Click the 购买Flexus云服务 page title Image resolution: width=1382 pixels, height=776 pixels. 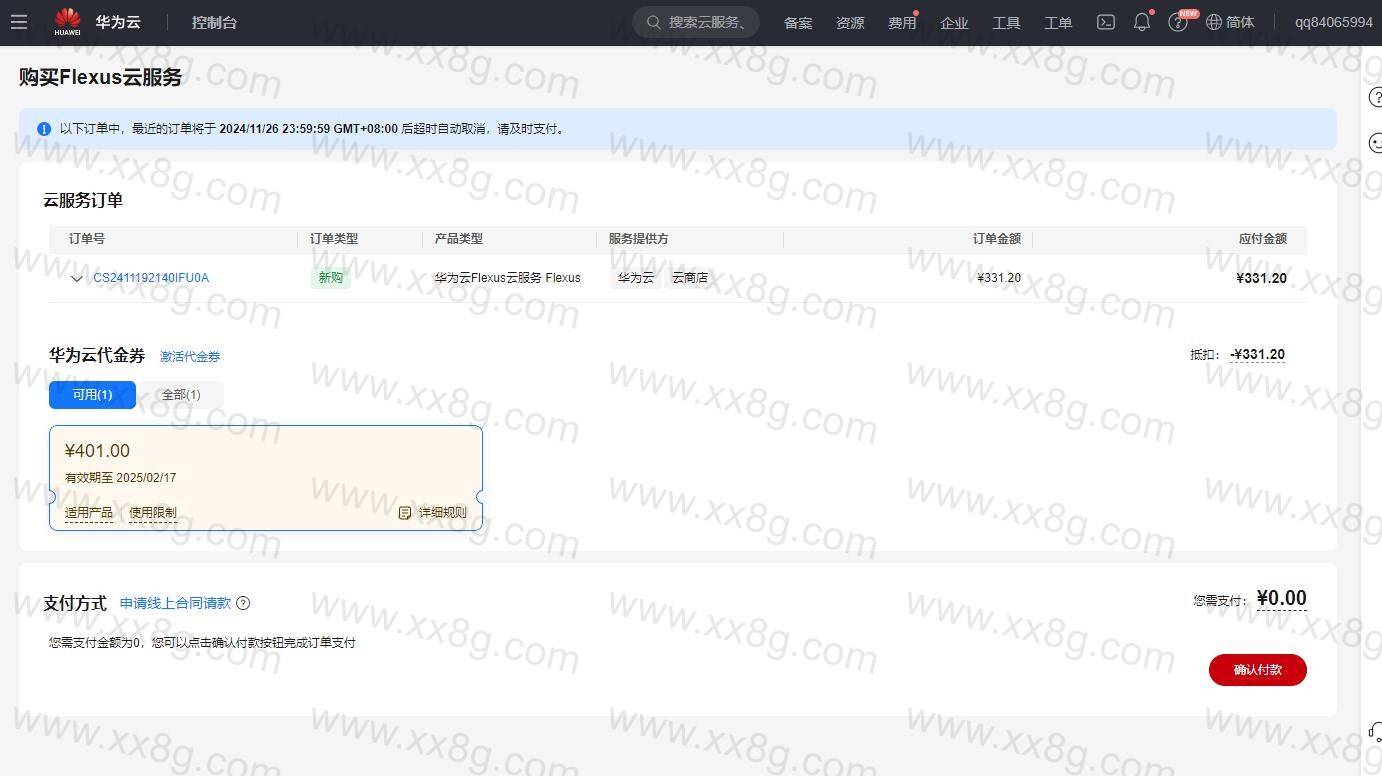100,77
